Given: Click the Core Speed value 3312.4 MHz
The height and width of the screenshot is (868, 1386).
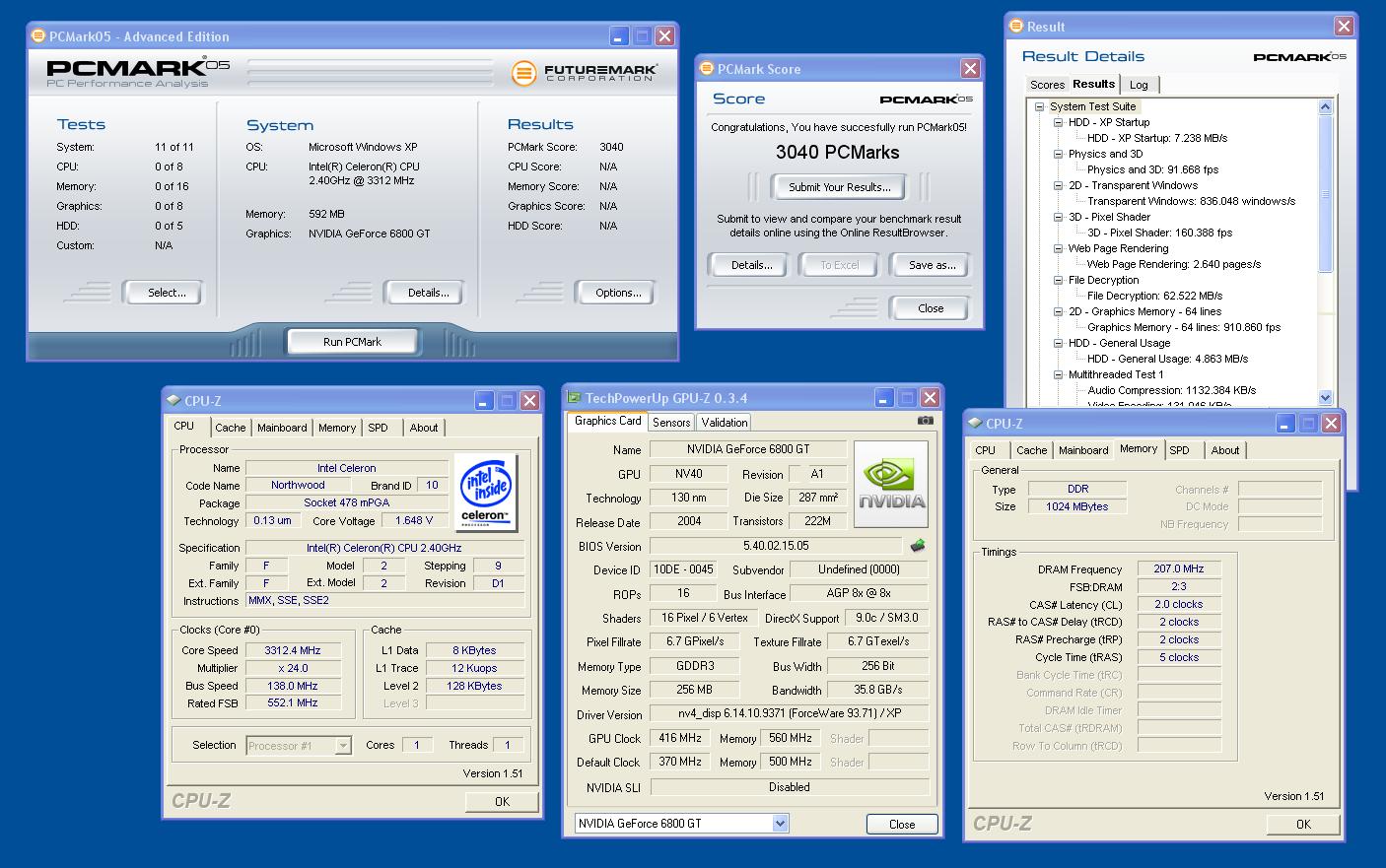Looking at the screenshot, I should tap(293, 650).
